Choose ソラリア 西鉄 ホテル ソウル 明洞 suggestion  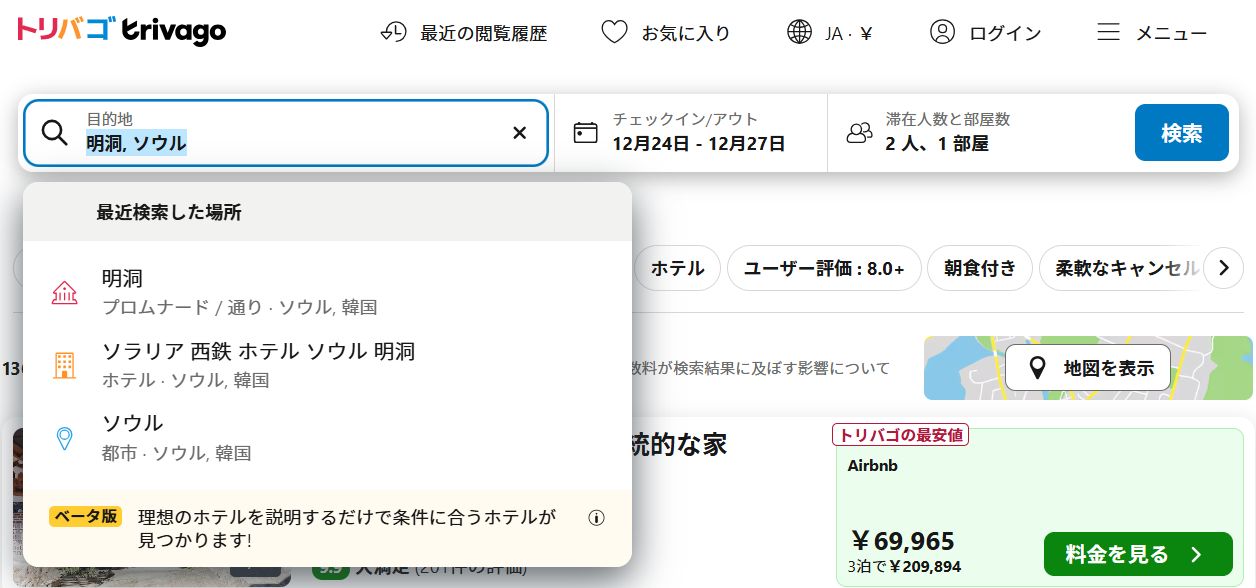[258, 364]
